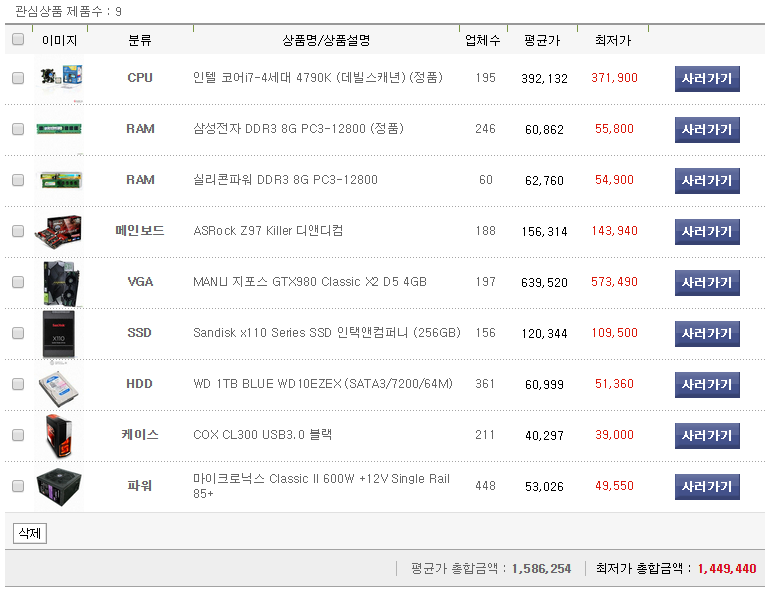This screenshot has height=594, width=774.
Task: Open the Silicon Power DDR3 RAM thumbnail
Action: point(59,181)
